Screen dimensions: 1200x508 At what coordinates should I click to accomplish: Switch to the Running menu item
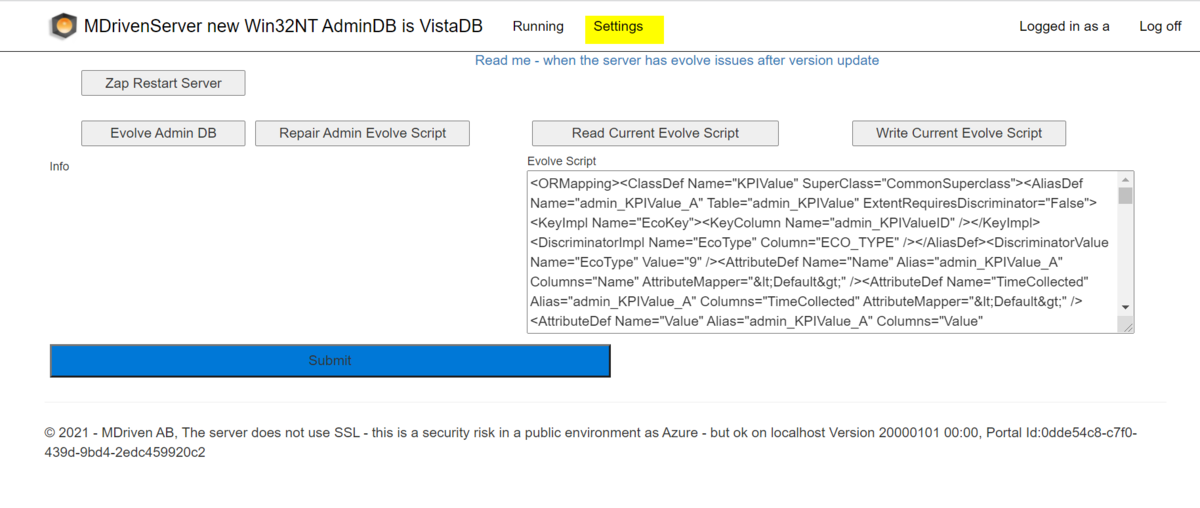[538, 27]
